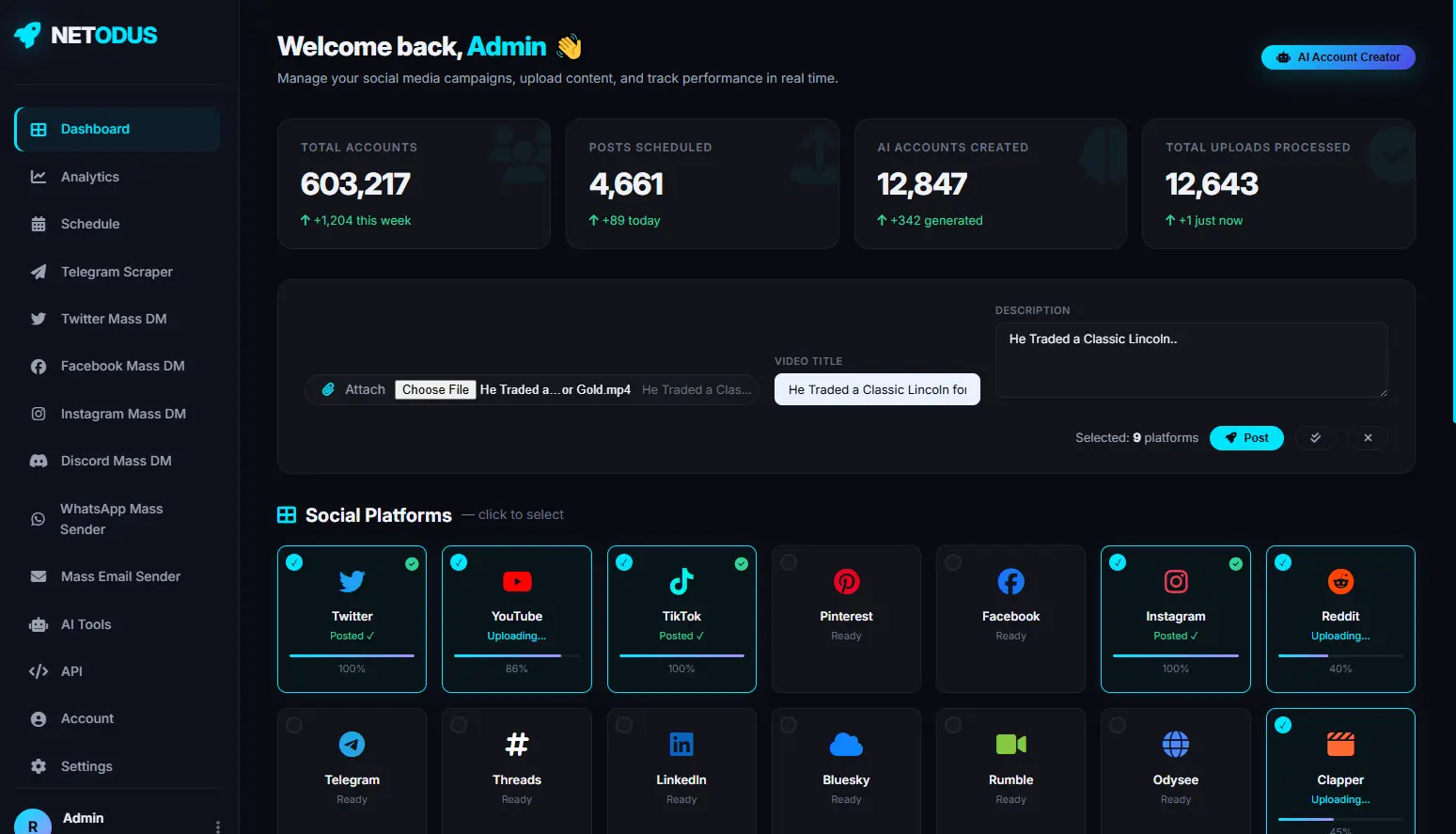Click the Odysee globe icon

point(1176,745)
